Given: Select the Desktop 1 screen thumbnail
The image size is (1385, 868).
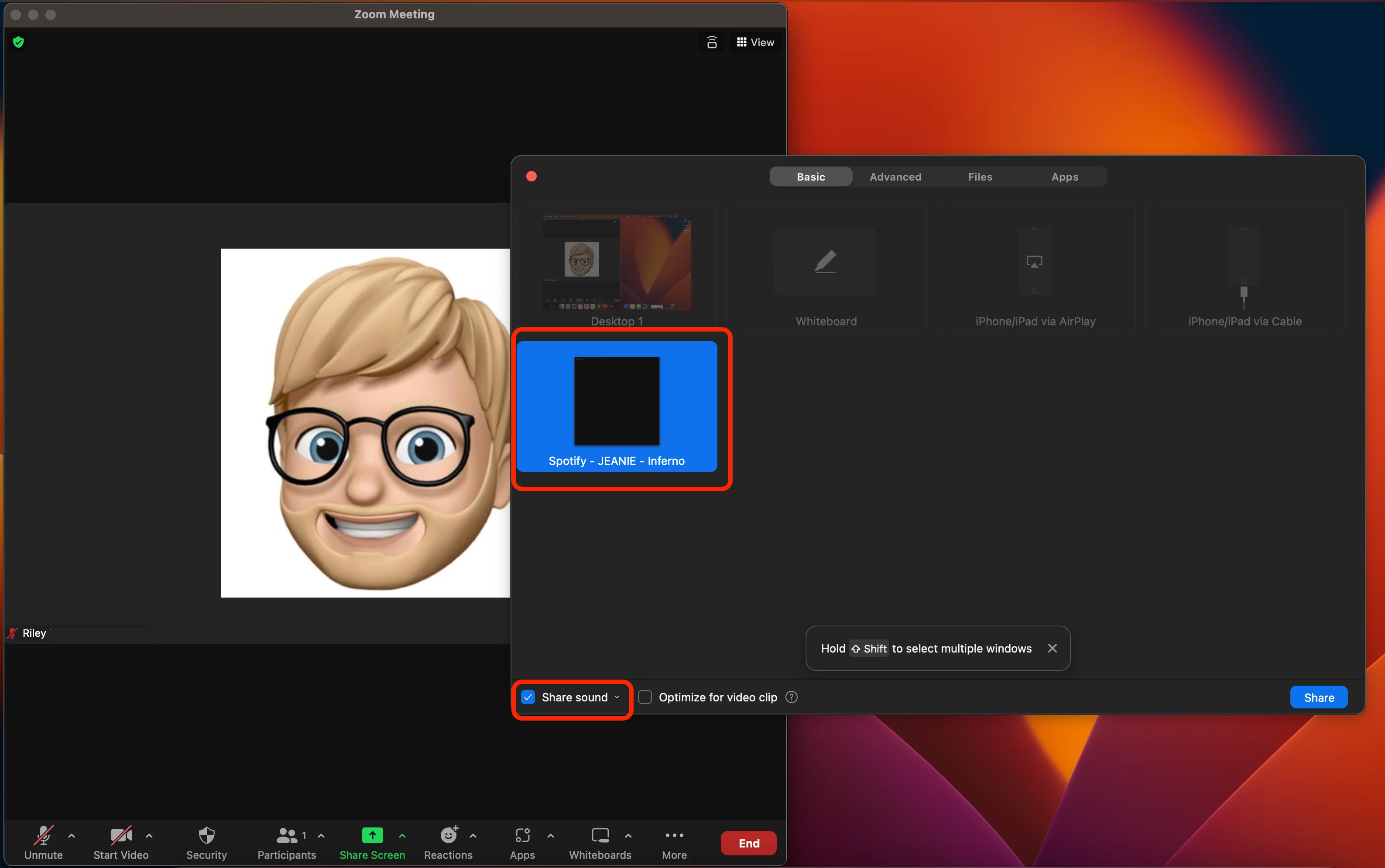Looking at the screenshot, I should coord(617,263).
